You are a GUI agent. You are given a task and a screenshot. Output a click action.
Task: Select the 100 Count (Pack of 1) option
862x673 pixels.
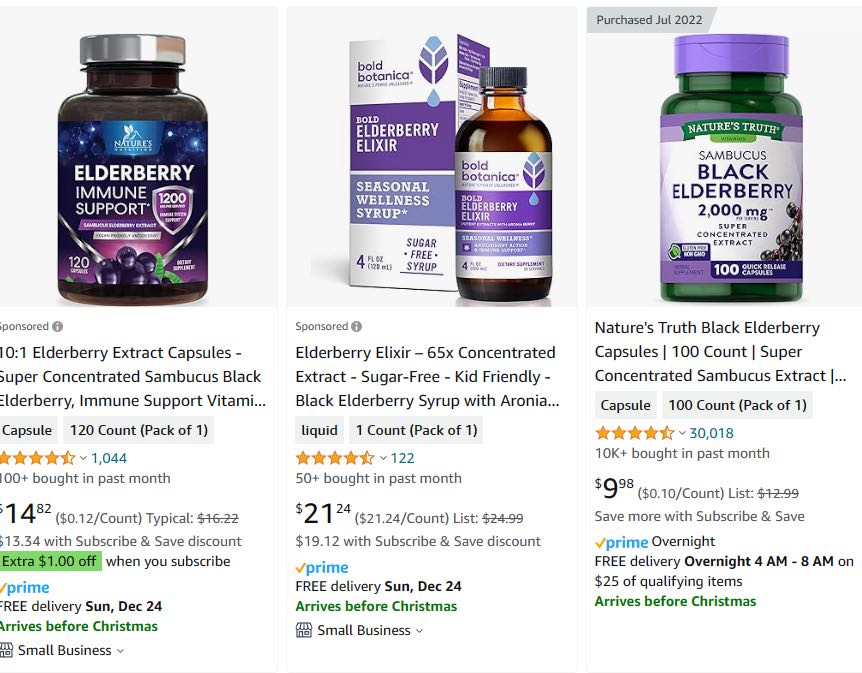coord(737,405)
